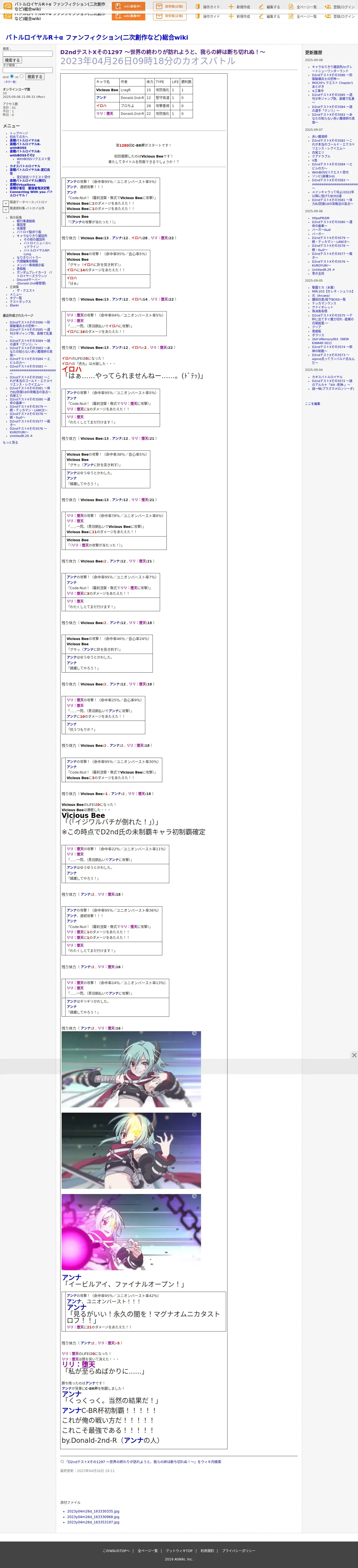Click 登録/ログイン person icon in the topmost header
This screenshot has height=1568, width=358.
[x=328, y=7]
